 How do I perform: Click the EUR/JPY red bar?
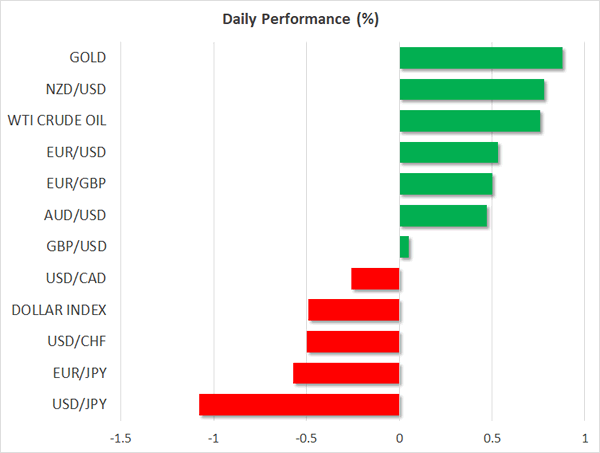346,373
